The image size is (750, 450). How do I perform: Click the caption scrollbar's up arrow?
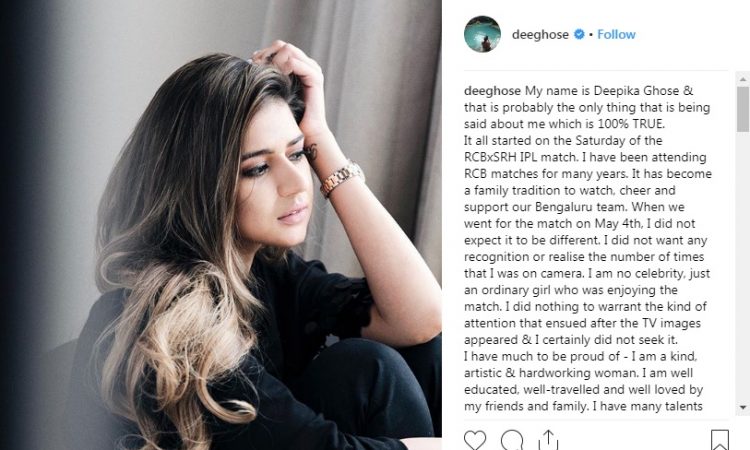coord(743,79)
